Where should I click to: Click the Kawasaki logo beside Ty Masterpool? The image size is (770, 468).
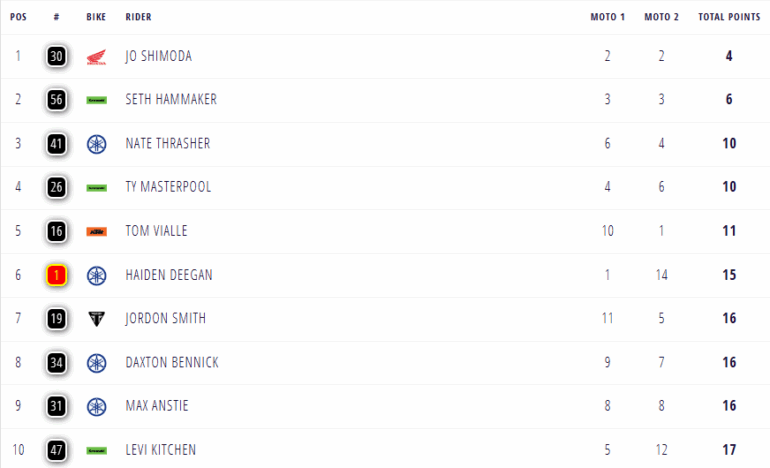96,188
